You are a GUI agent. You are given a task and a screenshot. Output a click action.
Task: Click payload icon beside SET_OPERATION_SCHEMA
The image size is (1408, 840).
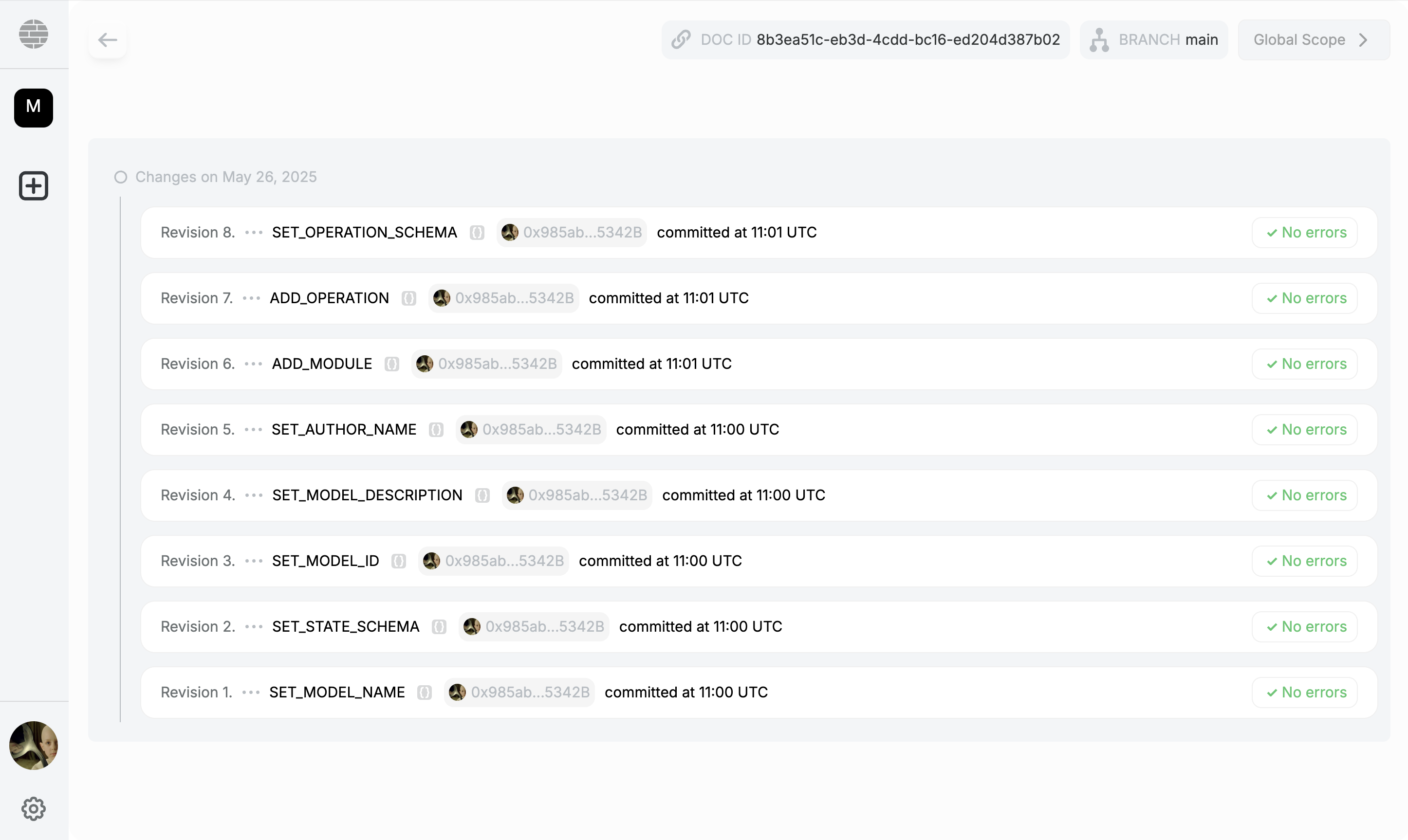click(x=477, y=233)
